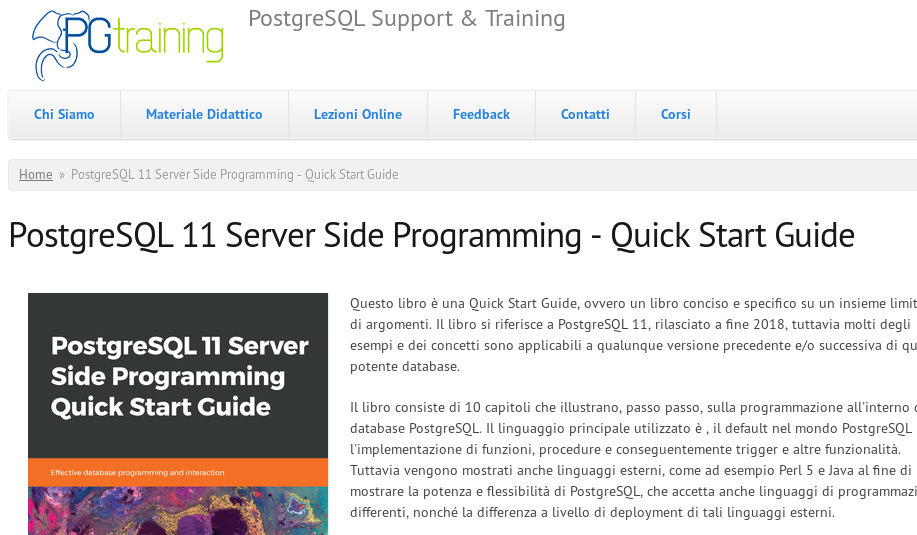The width and height of the screenshot is (917, 535).
Task: Open the Feedback page
Action: (x=481, y=115)
